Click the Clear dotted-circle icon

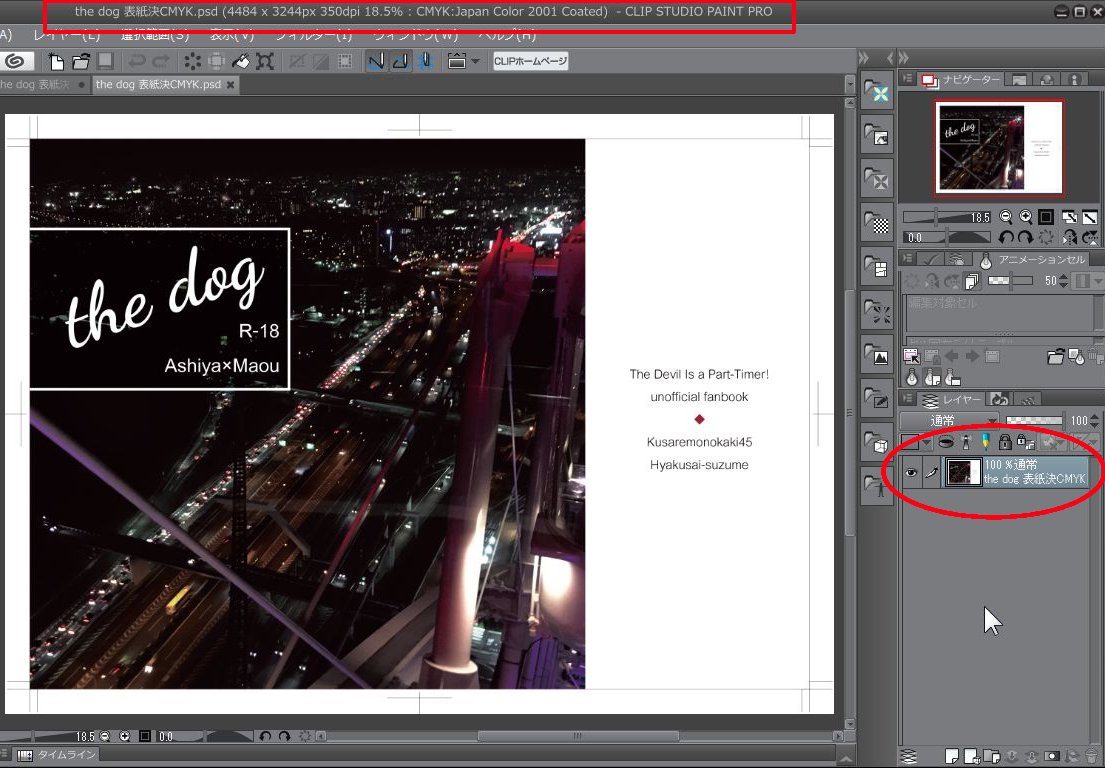[192, 61]
